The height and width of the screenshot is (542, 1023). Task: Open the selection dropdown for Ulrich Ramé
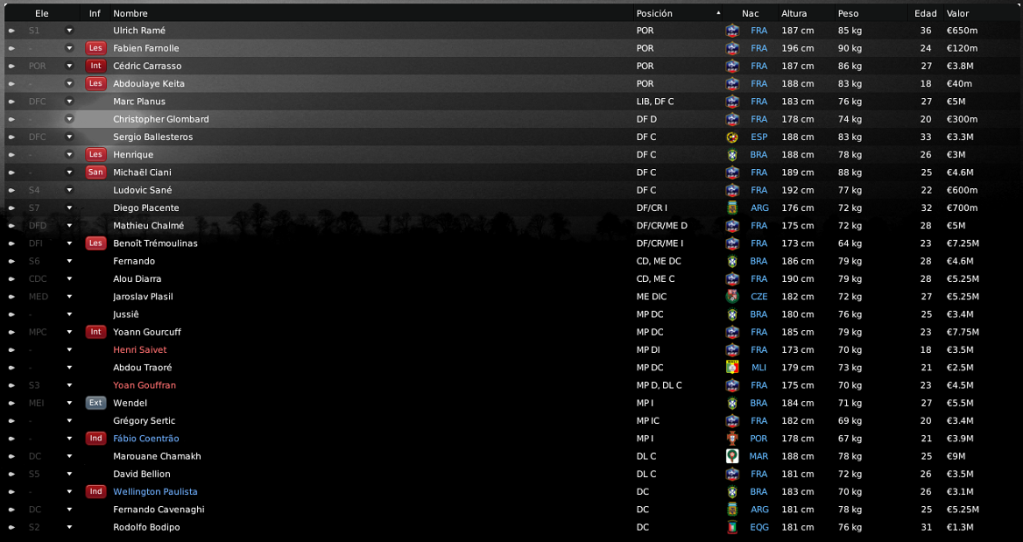(69, 31)
